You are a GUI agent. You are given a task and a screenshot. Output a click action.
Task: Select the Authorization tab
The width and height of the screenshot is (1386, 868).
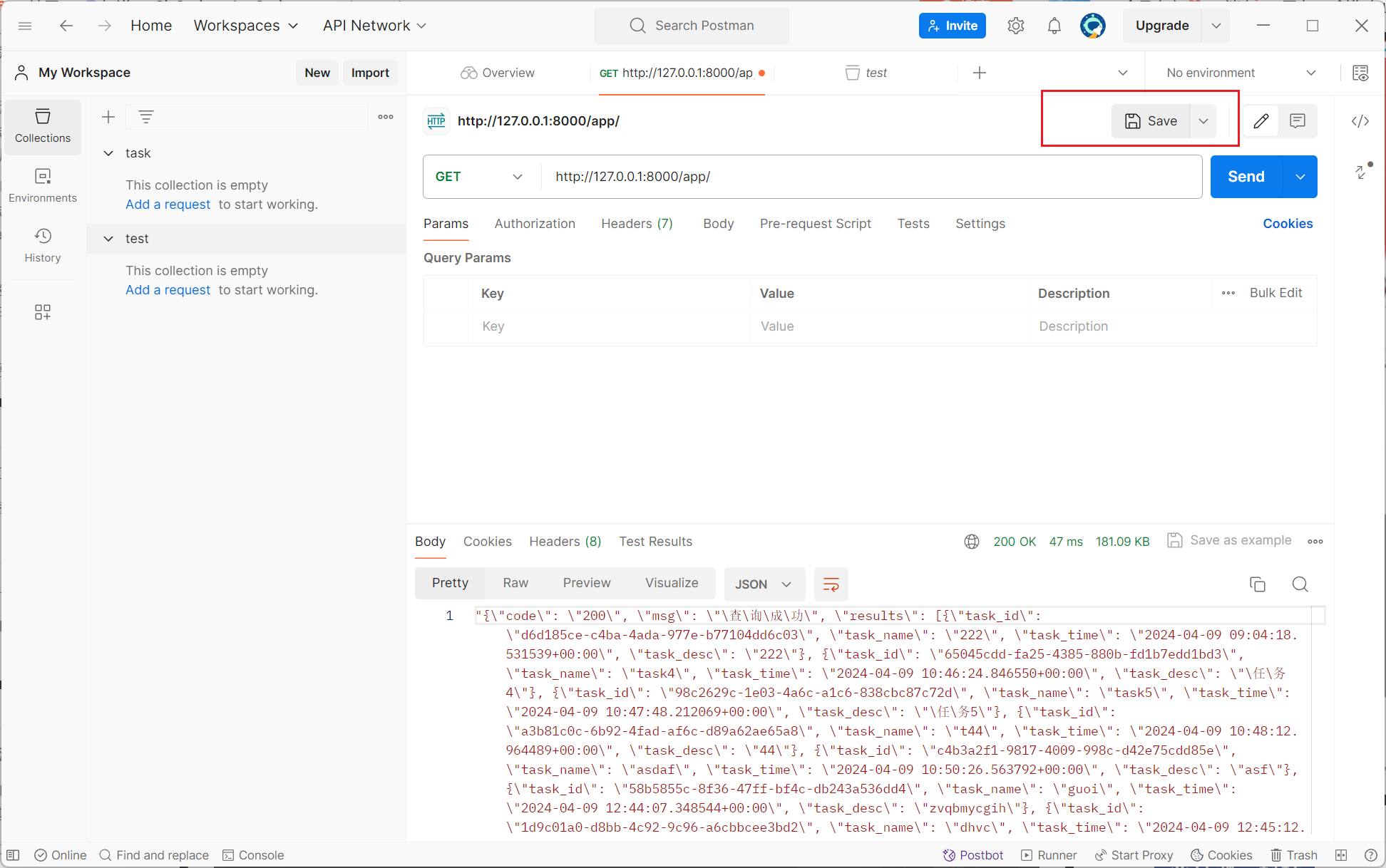pos(534,222)
